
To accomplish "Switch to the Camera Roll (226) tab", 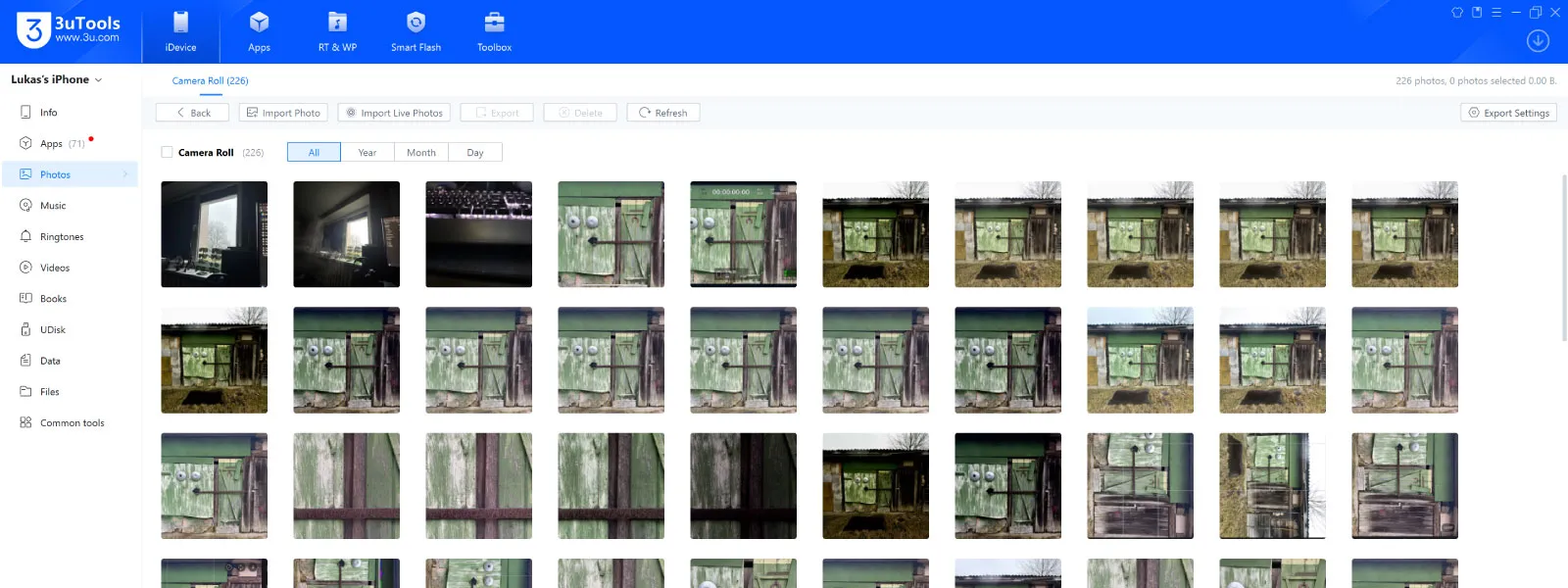I will (x=210, y=81).
